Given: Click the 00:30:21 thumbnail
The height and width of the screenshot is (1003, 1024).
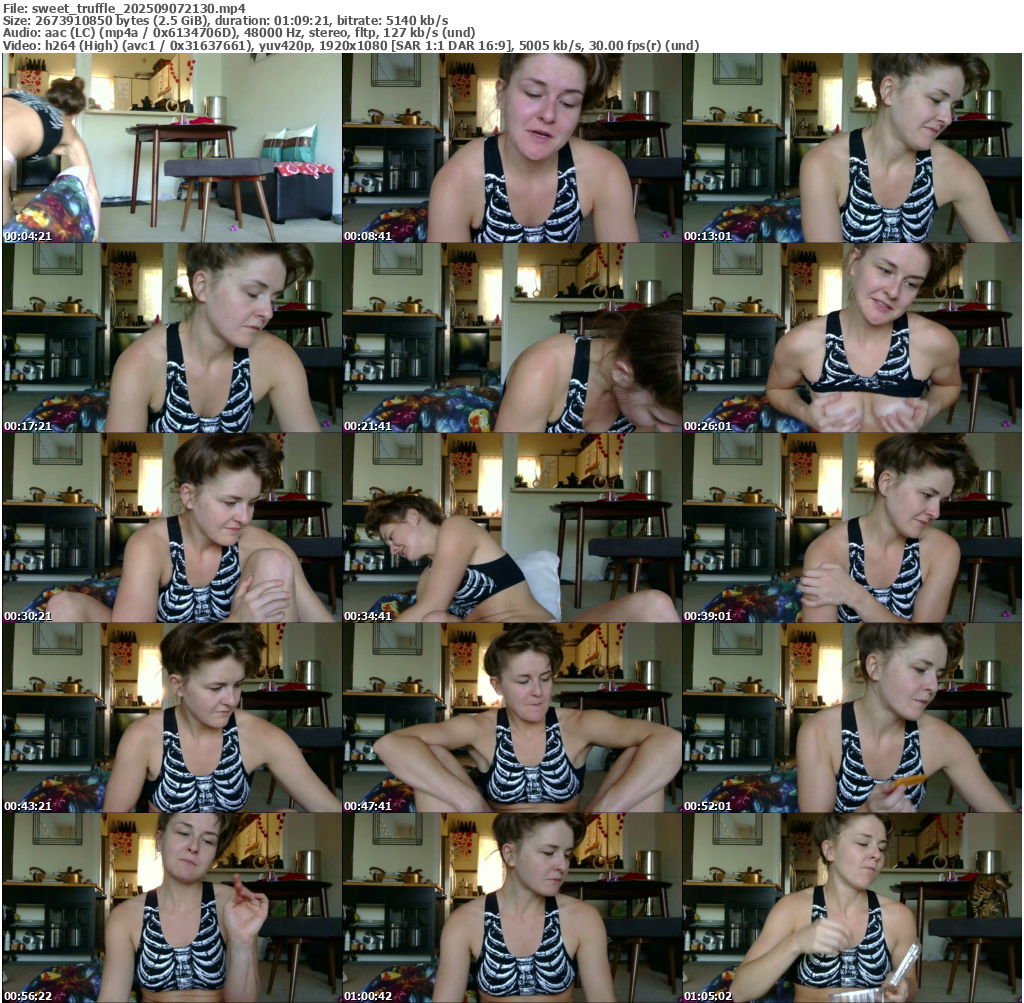Looking at the screenshot, I should point(171,528).
